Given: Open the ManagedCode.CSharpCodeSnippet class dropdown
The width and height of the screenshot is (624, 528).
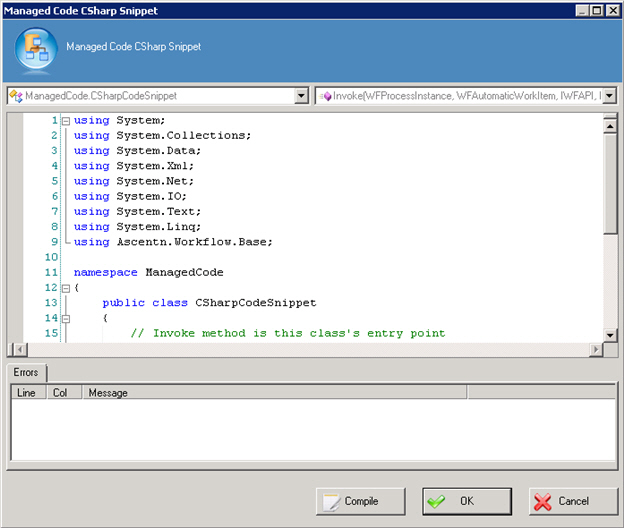Looking at the screenshot, I should point(301,96).
